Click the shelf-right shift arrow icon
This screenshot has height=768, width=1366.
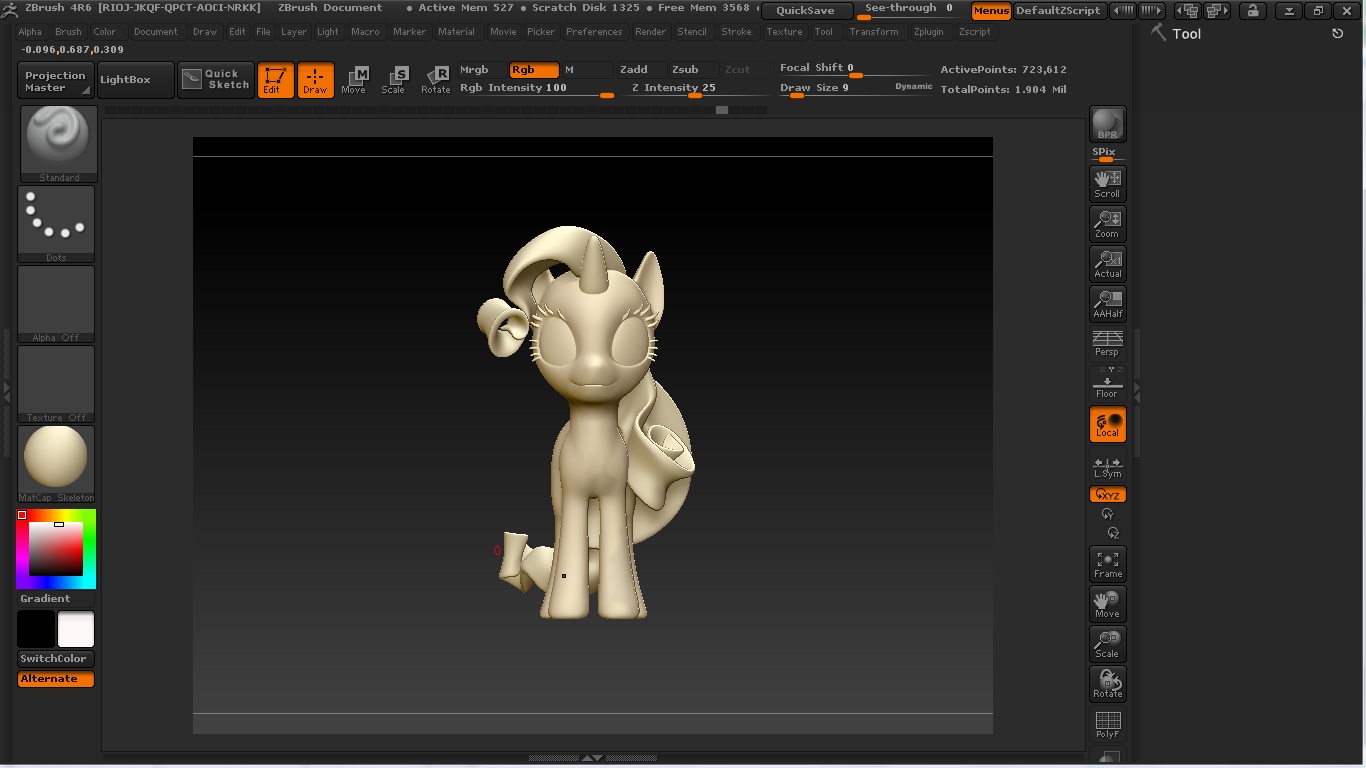(x=1151, y=11)
